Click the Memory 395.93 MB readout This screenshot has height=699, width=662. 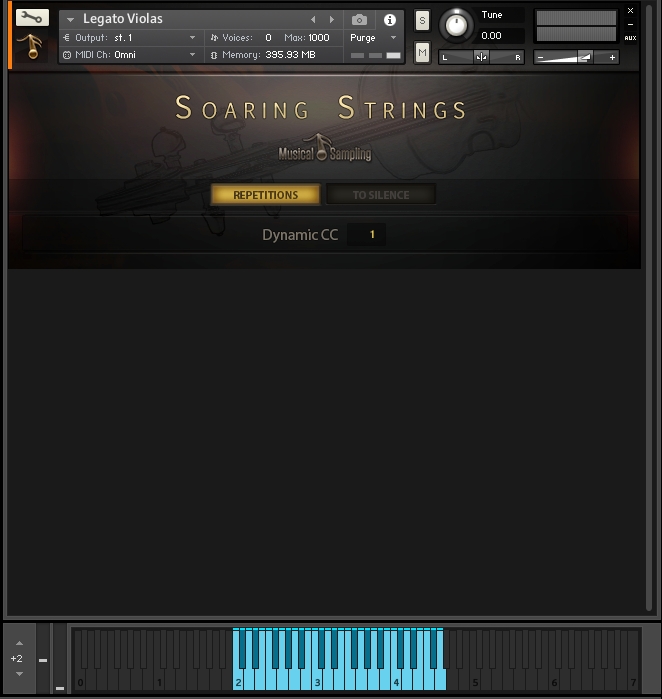tap(290, 55)
